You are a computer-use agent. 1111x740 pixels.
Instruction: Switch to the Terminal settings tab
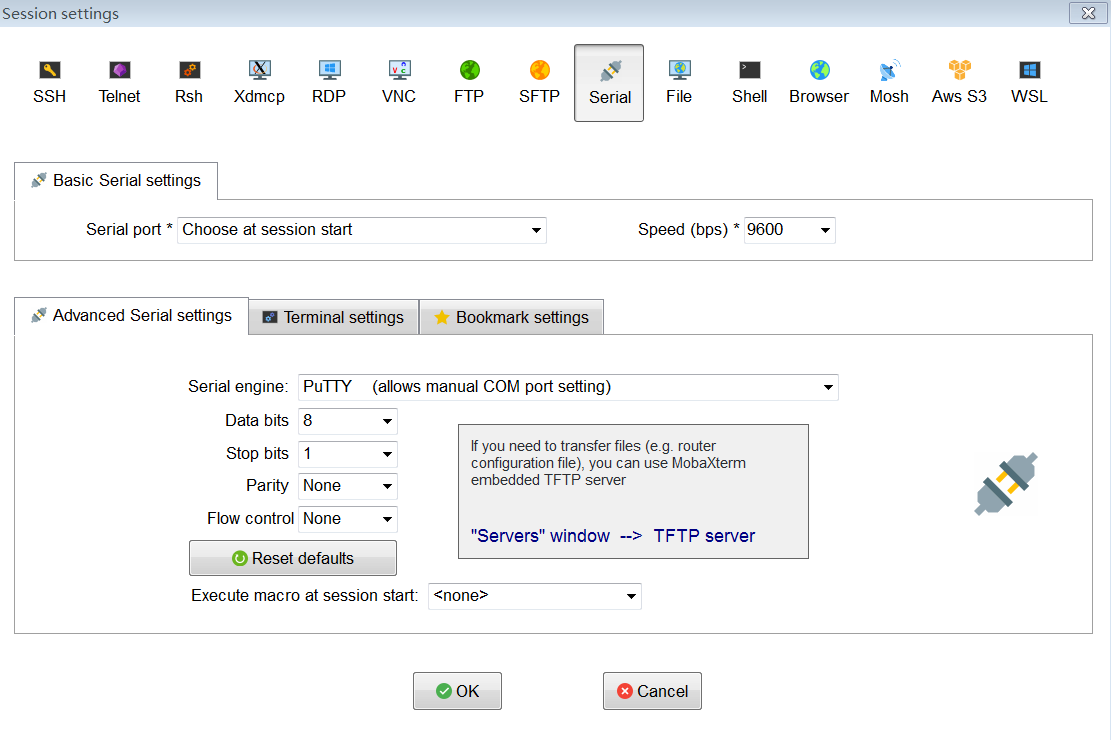click(333, 317)
